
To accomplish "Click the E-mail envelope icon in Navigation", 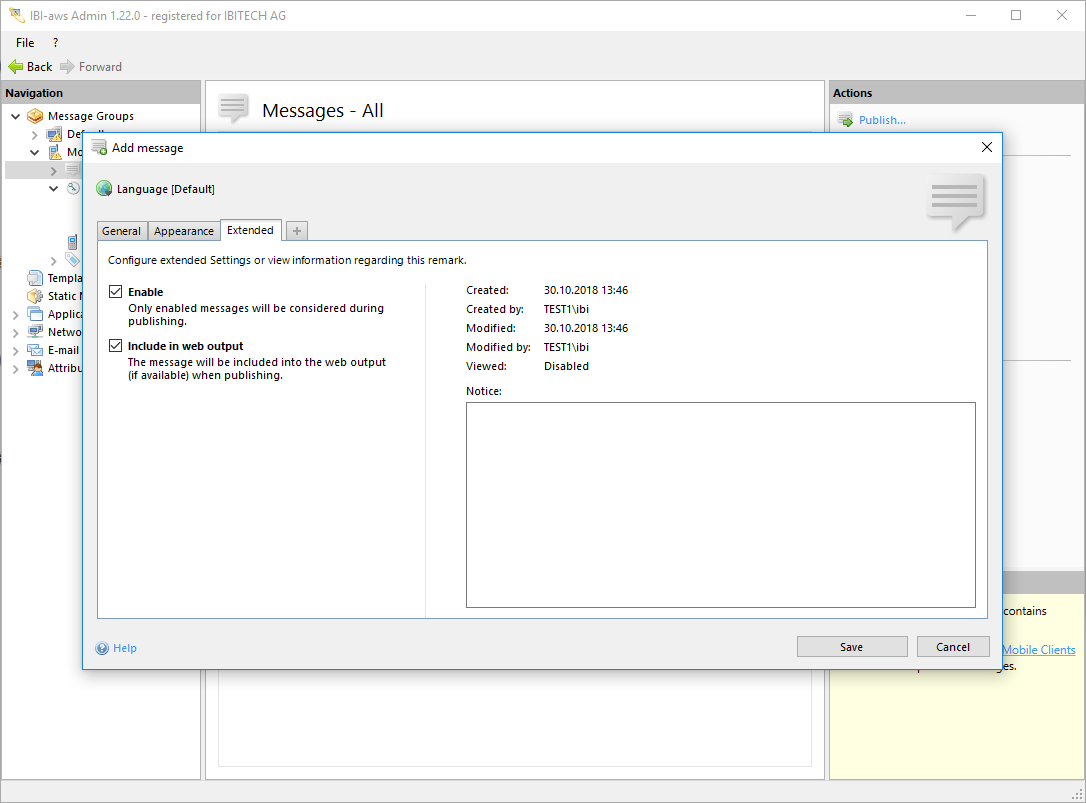I will [35, 350].
